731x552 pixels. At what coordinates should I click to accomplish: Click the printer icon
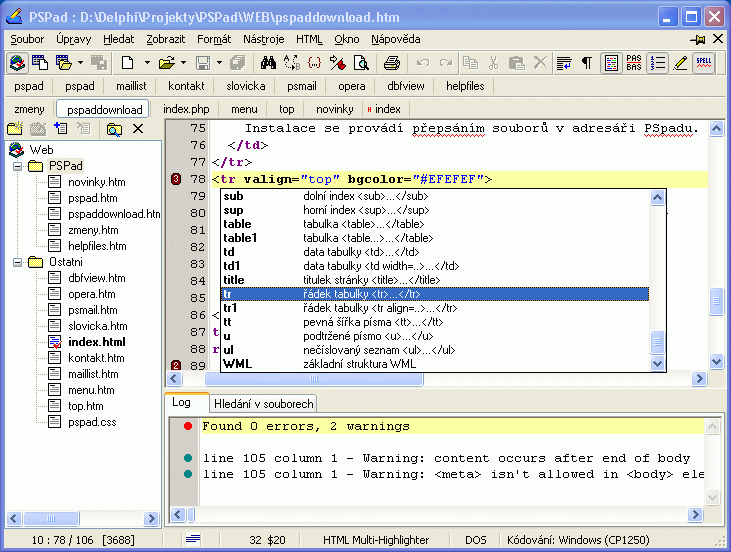pos(392,62)
